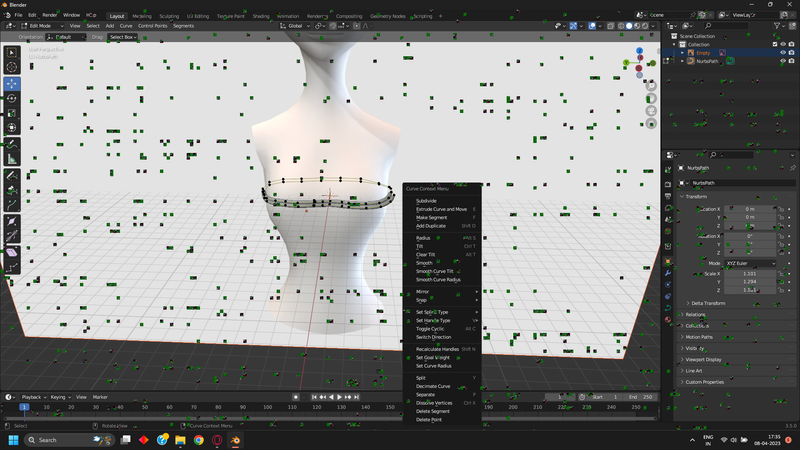Open Chrome from the Windows taskbar
The image size is (800, 450).
(198, 440)
